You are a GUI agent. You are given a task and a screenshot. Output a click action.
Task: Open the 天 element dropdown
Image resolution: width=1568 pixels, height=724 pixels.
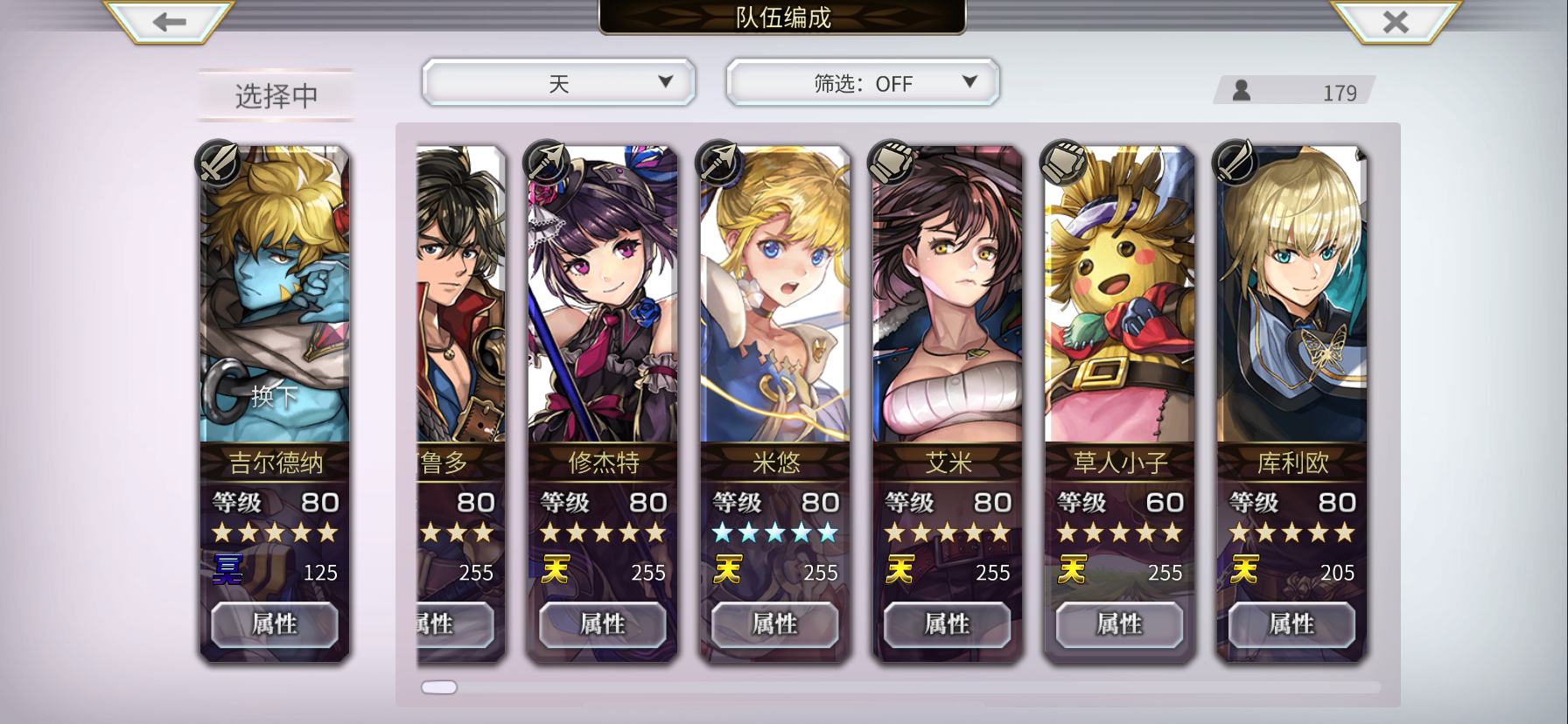pyautogui.click(x=559, y=83)
